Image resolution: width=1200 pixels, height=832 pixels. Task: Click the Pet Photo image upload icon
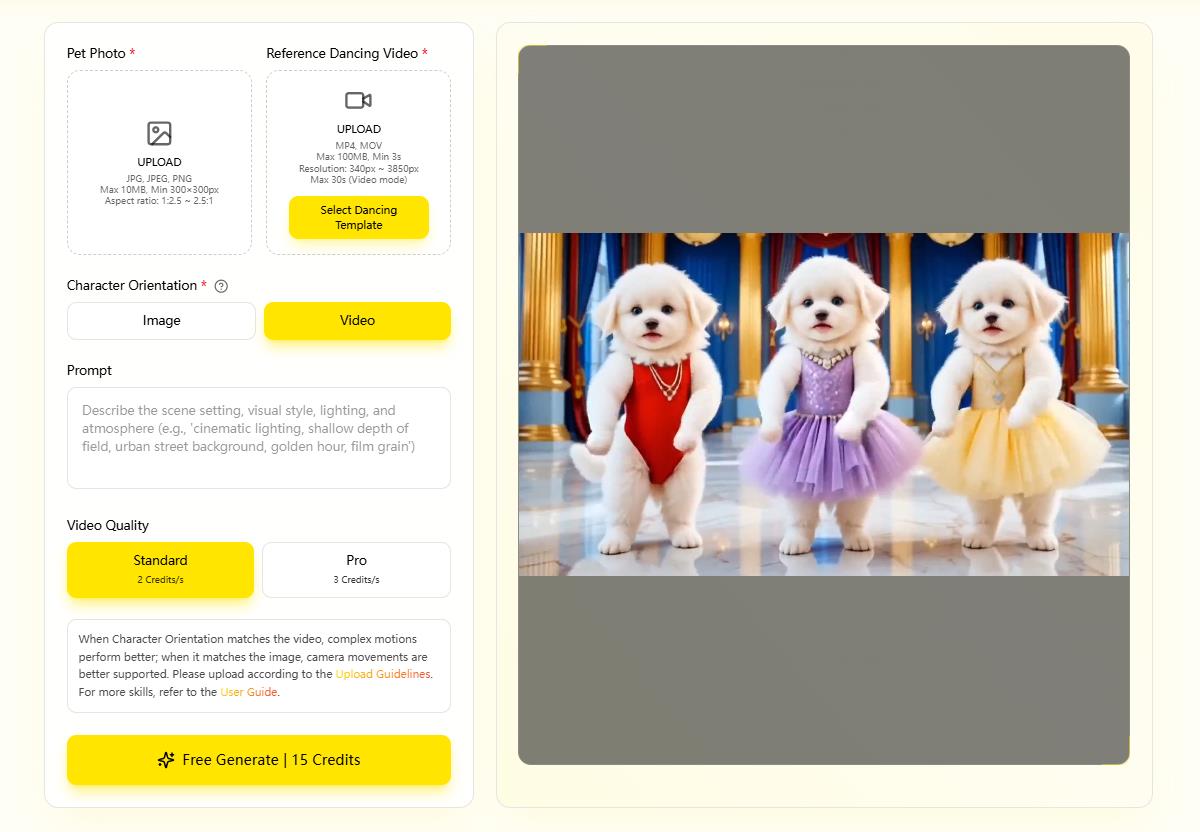[159, 134]
